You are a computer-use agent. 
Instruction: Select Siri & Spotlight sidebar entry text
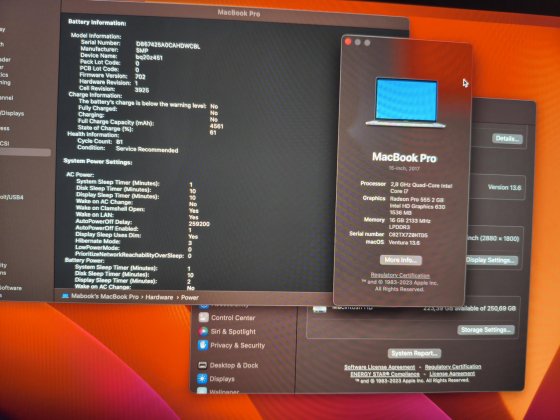(233, 331)
